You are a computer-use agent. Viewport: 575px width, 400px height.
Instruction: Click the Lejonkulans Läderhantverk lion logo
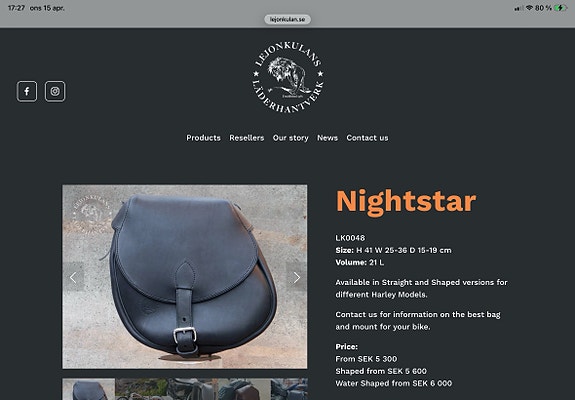[x=288, y=77]
